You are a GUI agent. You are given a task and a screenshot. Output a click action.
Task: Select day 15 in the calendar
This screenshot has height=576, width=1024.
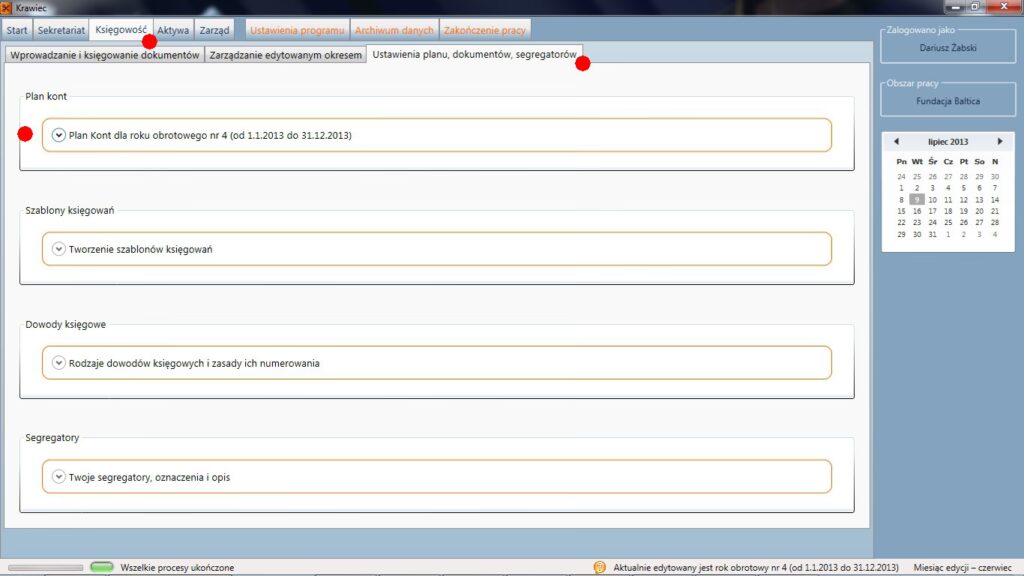click(902, 211)
